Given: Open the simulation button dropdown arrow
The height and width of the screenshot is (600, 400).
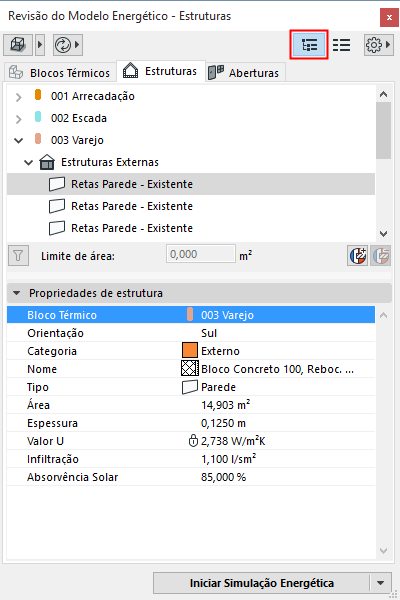Looking at the screenshot, I should (x=380, y=583).
